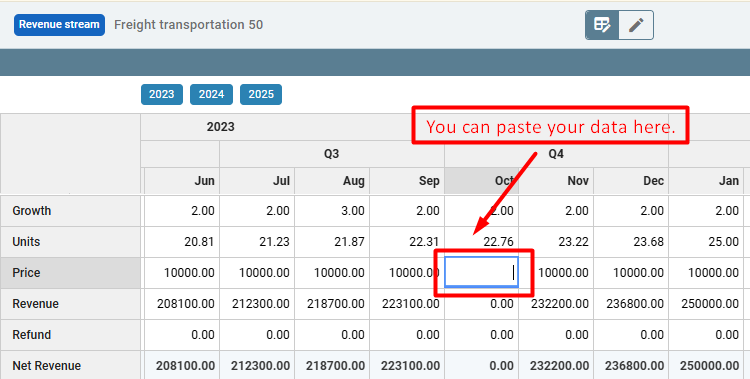The width and height of the screenshot is (750, 379).
Task: Select Units cell 20.81
Action: point(182,242)
